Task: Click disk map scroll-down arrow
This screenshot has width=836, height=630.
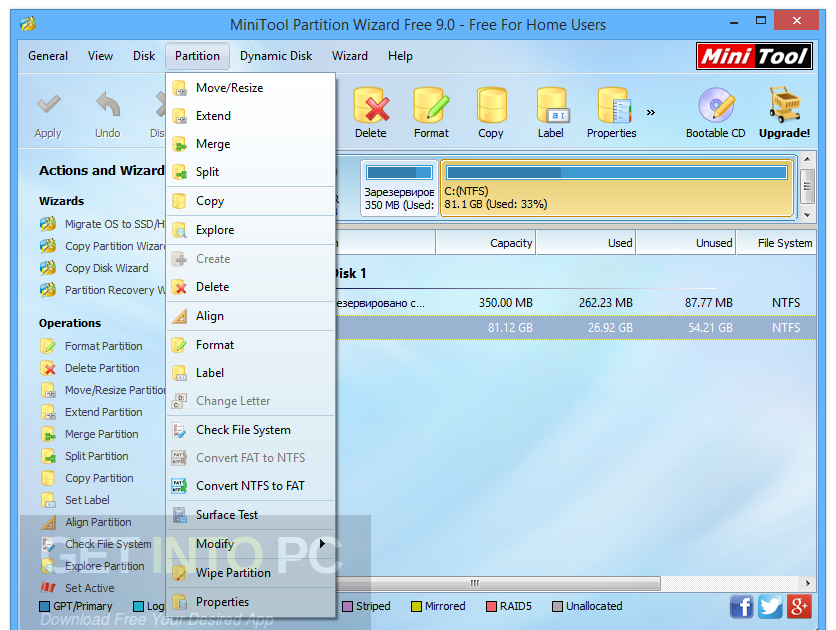Action: coord(807,215)
